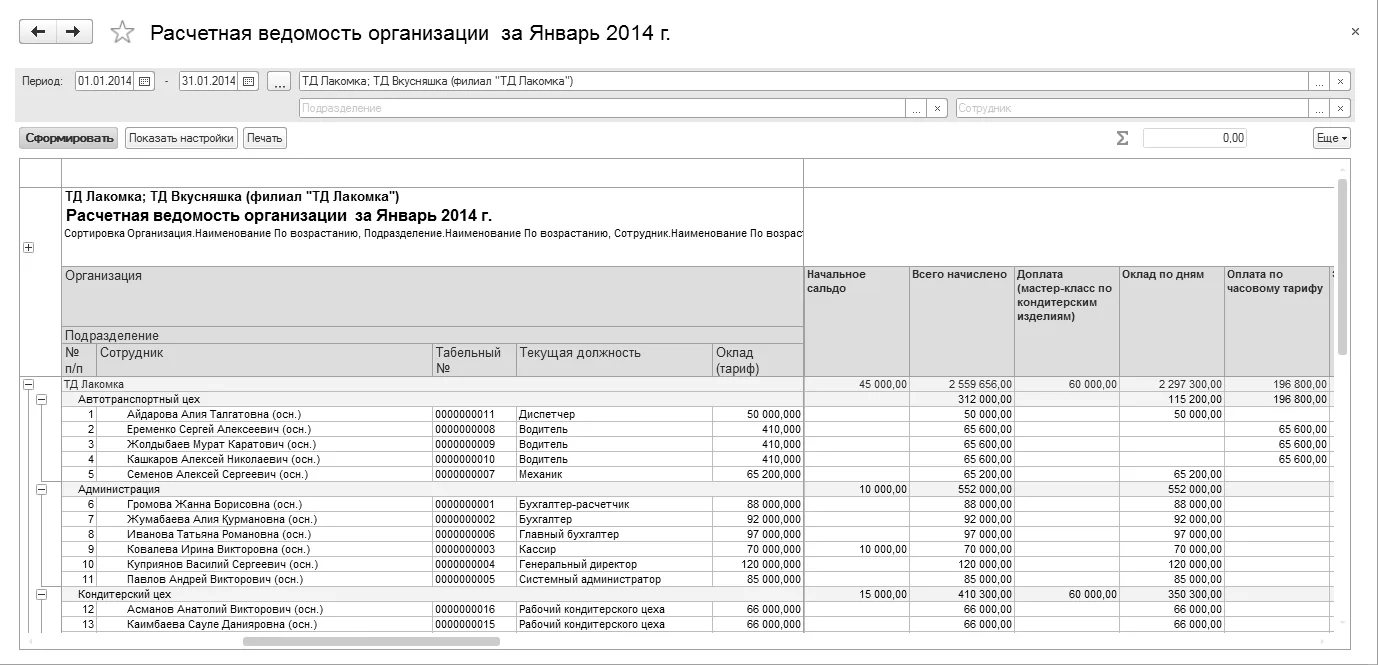Open Подразделение selection ellipsis button
This screenshot has width=1378, height=665.
(916, 108)
